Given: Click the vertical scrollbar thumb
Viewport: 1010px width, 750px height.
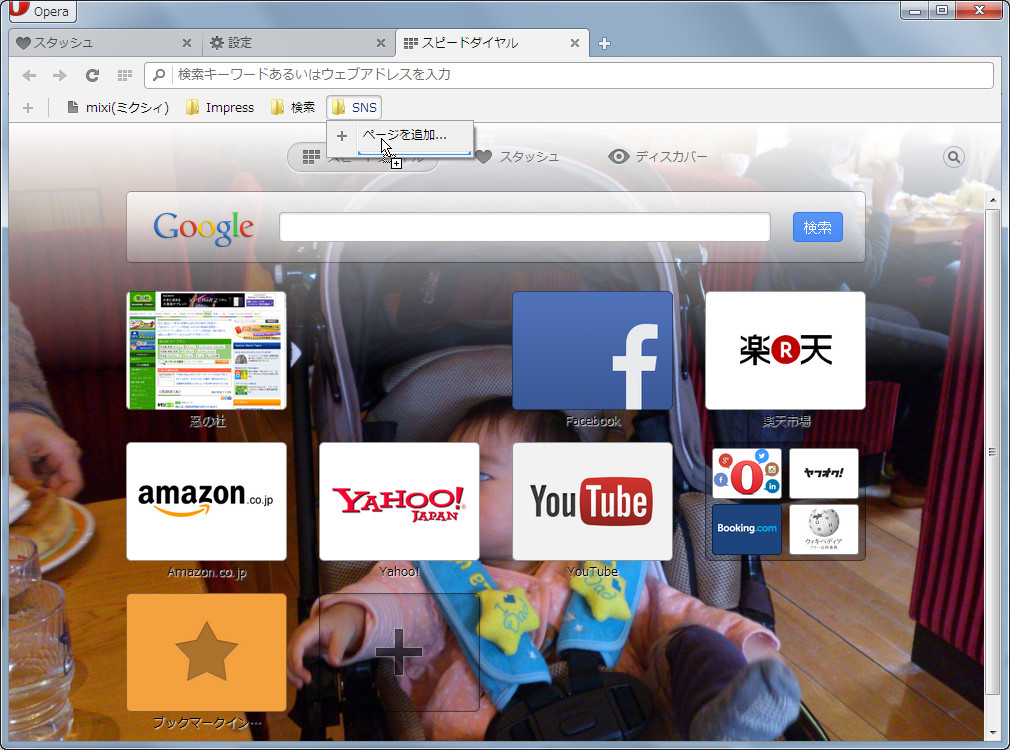Looking at the screenshot, I should coord(993,451).
